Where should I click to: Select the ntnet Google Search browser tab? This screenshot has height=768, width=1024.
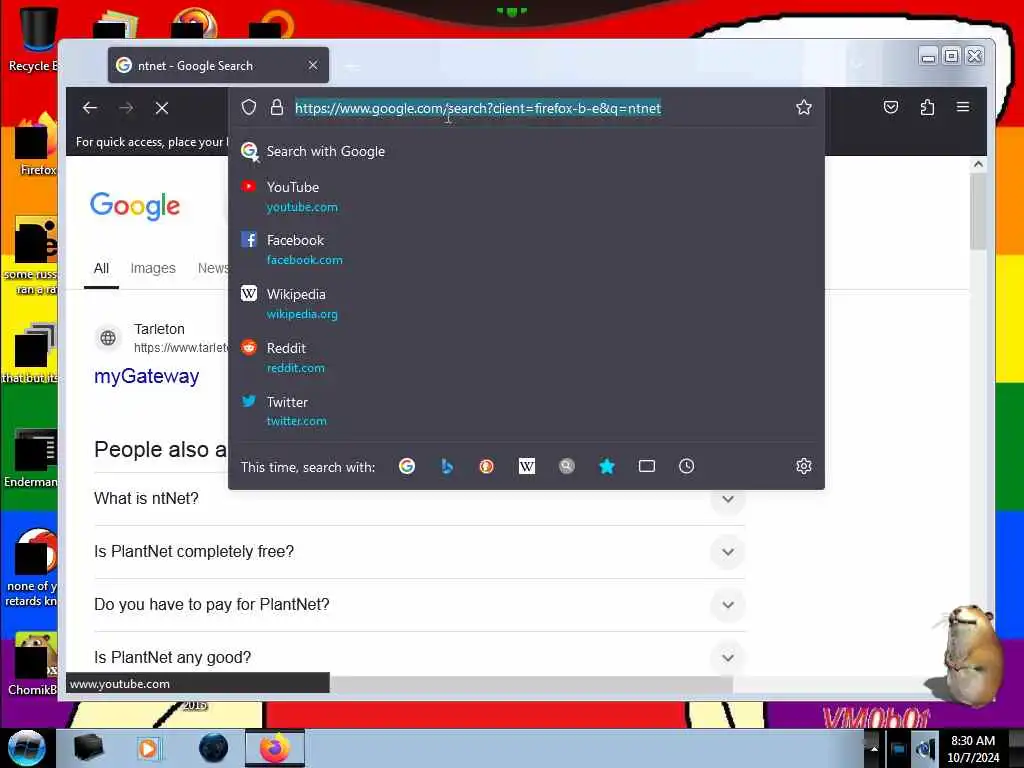[218, 65]
